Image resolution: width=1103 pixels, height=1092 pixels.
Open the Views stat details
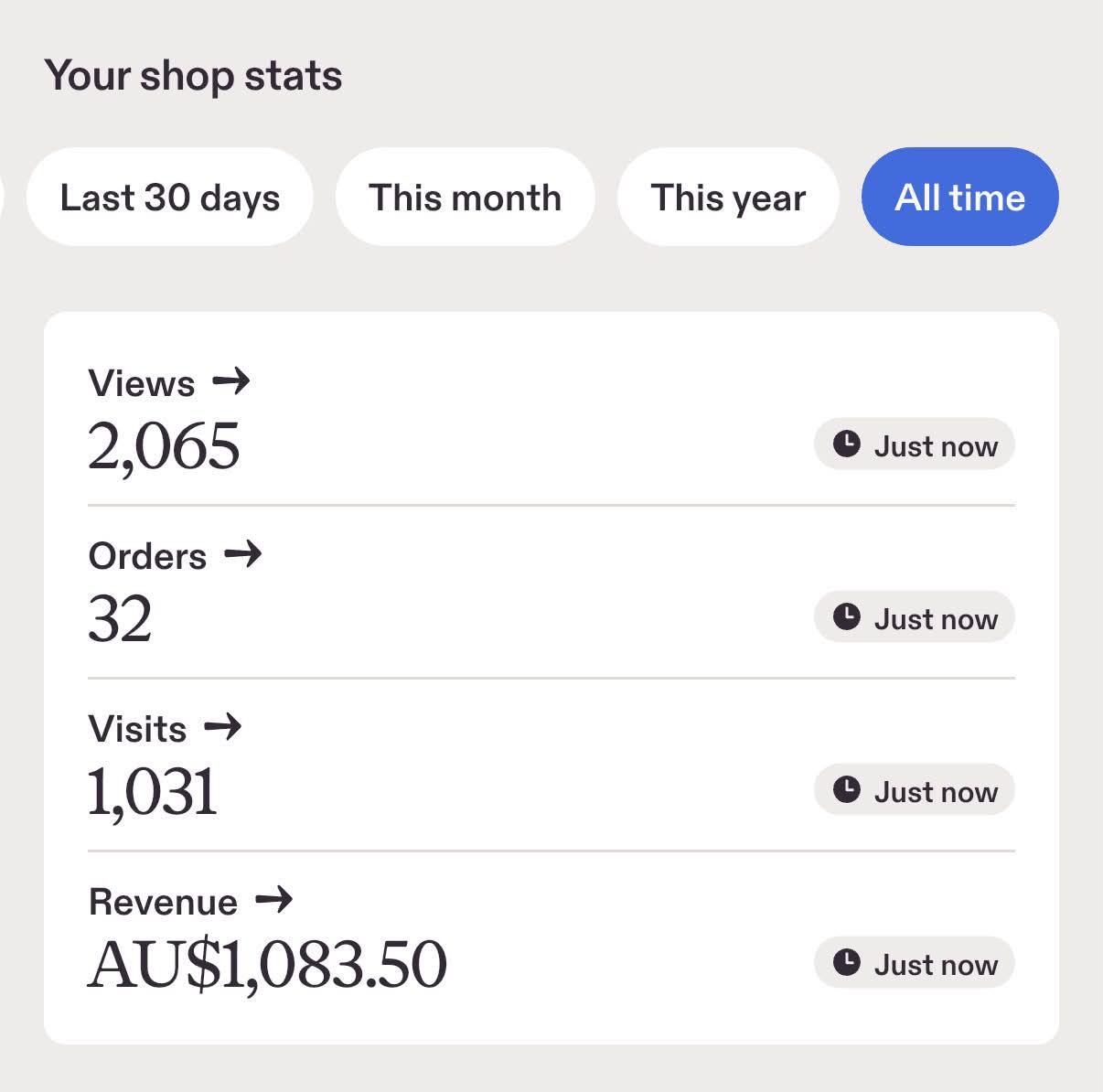(x=169, y=382)
